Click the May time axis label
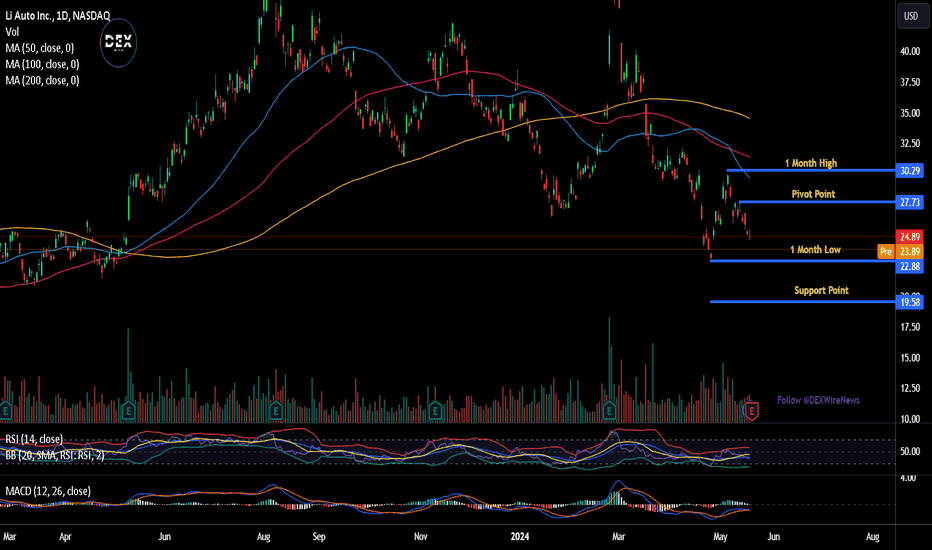Screen dimensions: 932x550 click(720, 536)
